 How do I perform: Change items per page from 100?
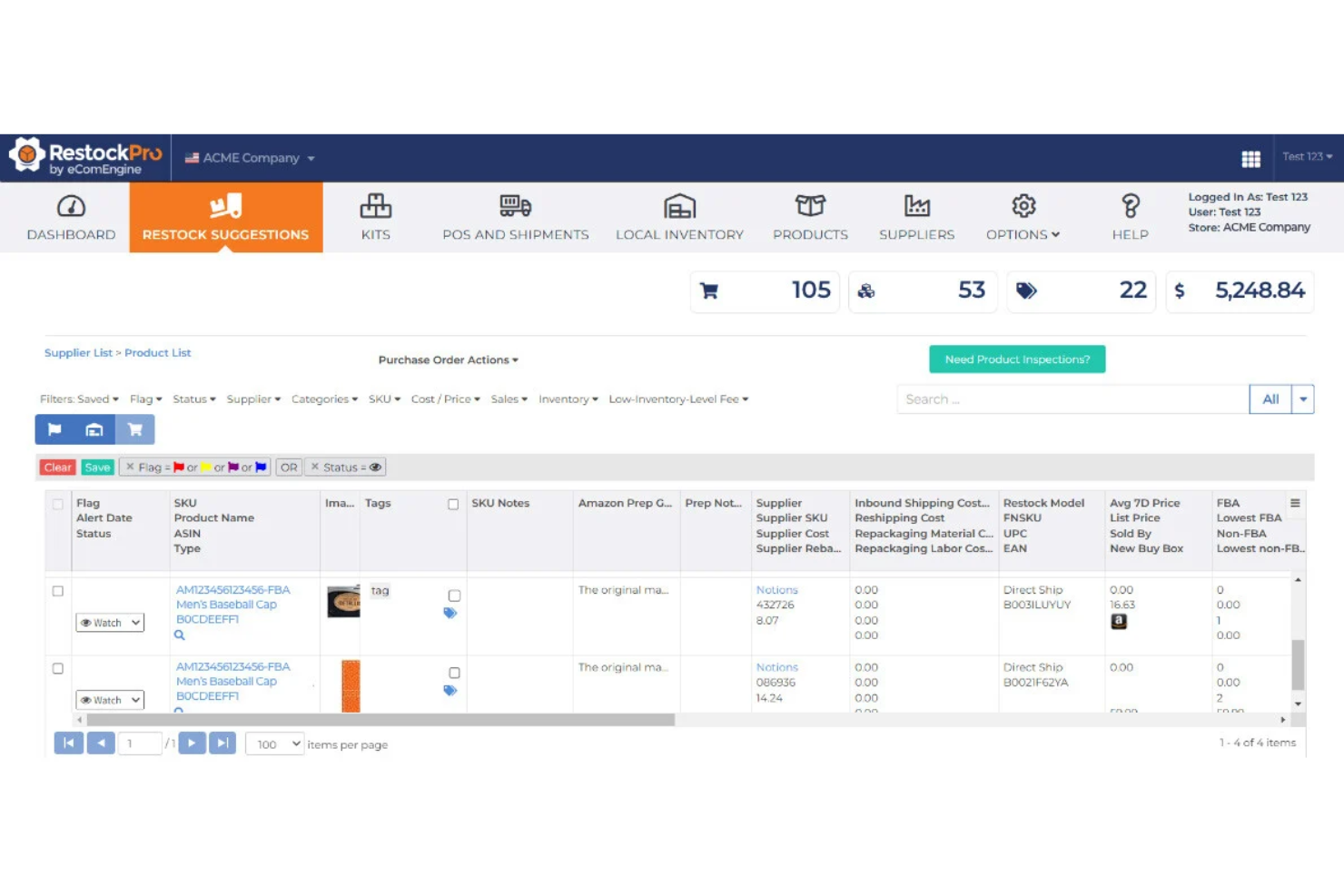pos(273,743)
